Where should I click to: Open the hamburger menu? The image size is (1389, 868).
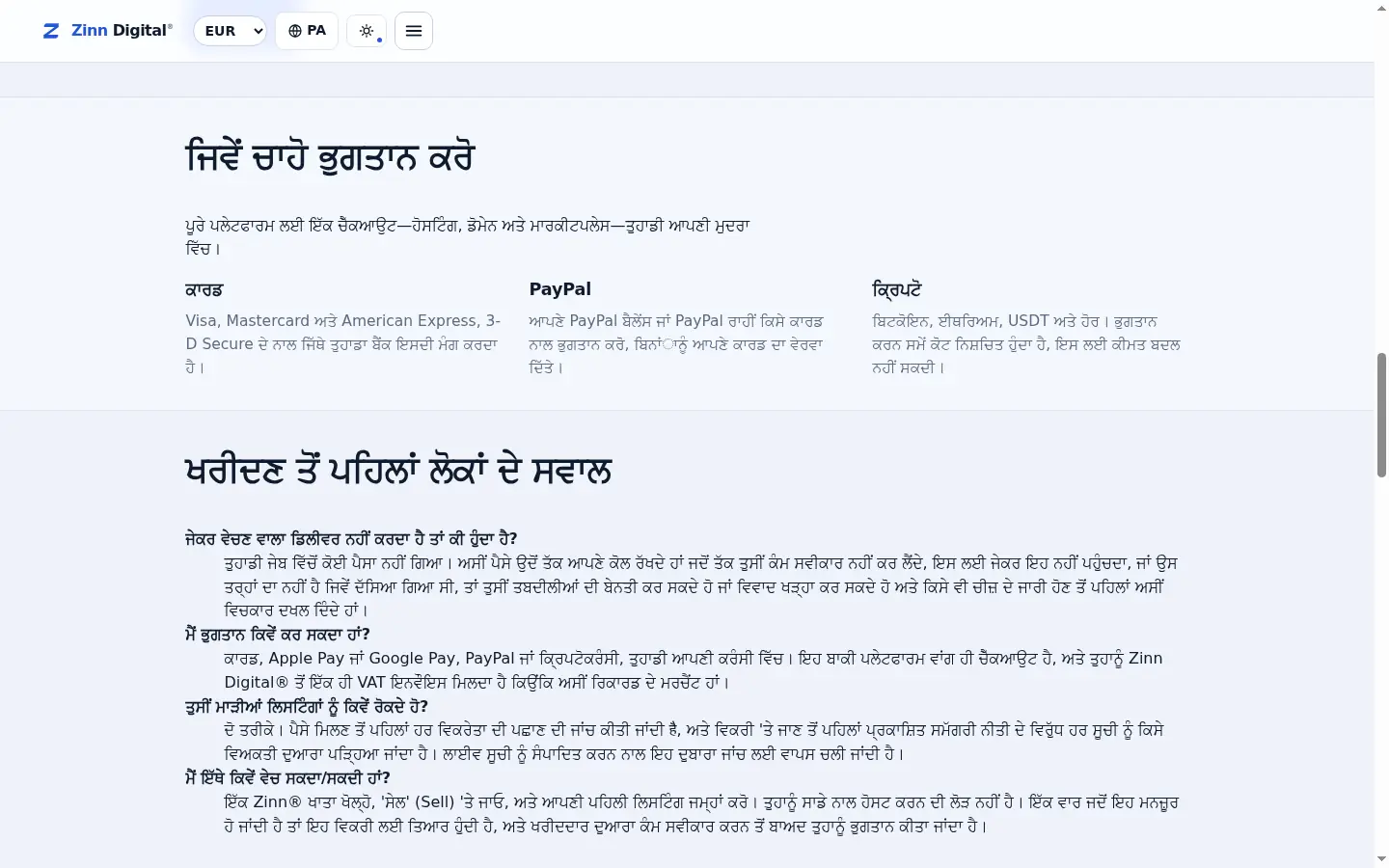tap(414, 31)
